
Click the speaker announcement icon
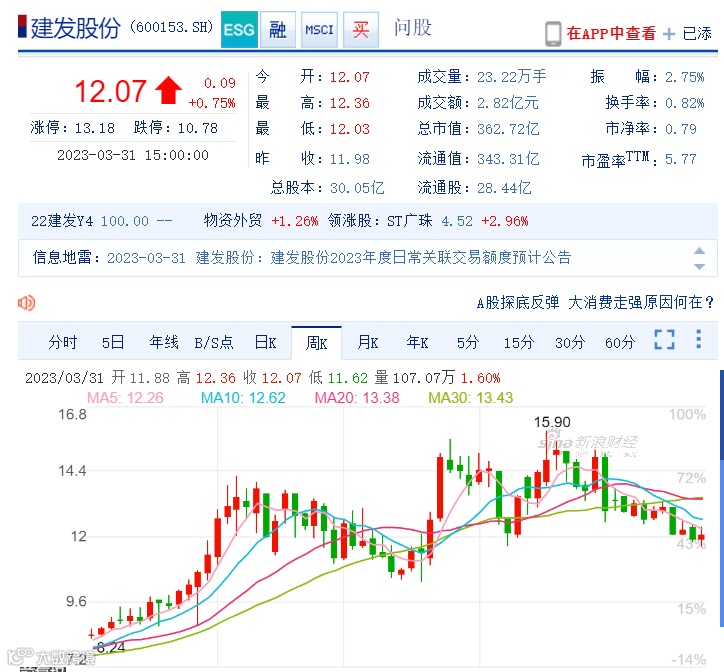(26, 303)
